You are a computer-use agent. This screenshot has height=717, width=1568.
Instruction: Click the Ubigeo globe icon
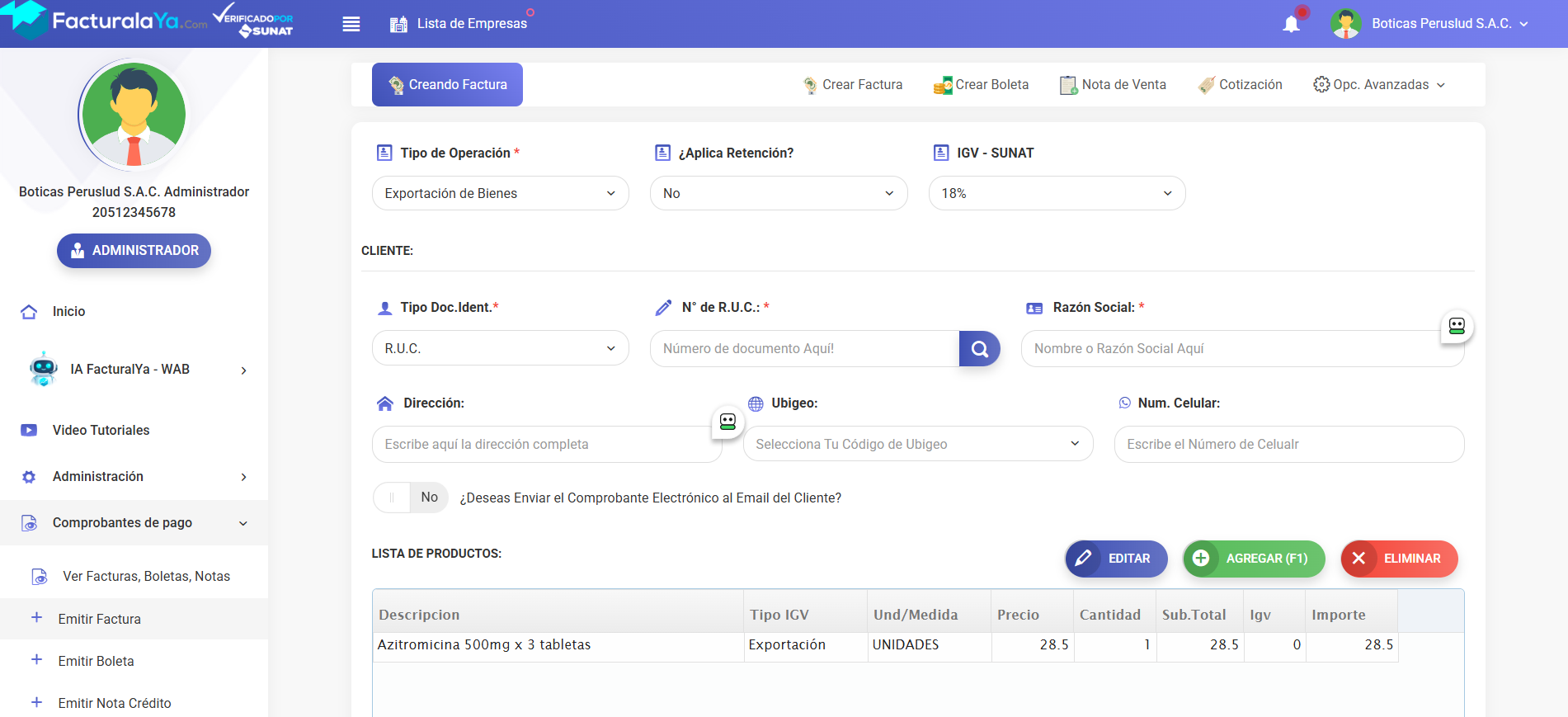point(756,404)
